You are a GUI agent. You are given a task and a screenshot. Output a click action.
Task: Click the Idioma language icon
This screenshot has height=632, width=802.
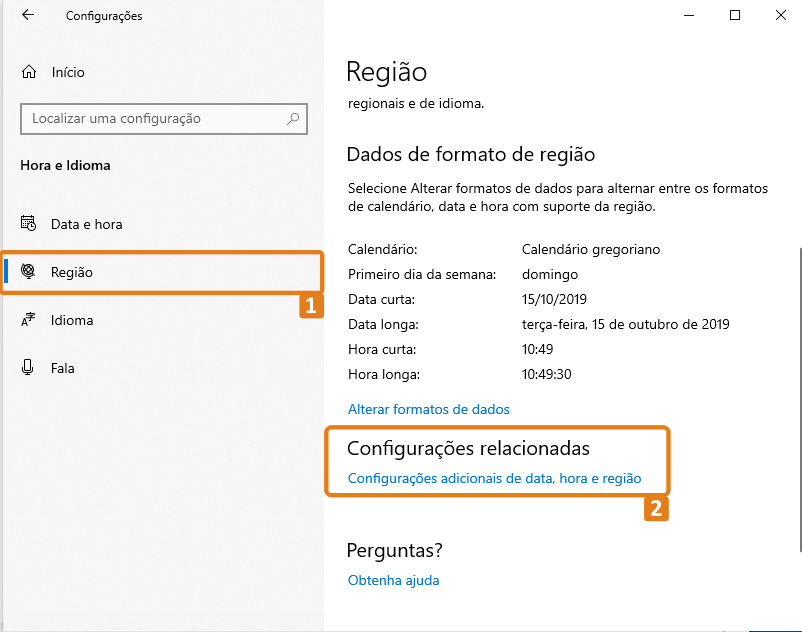pyautogui.click(x=29, y=320)
